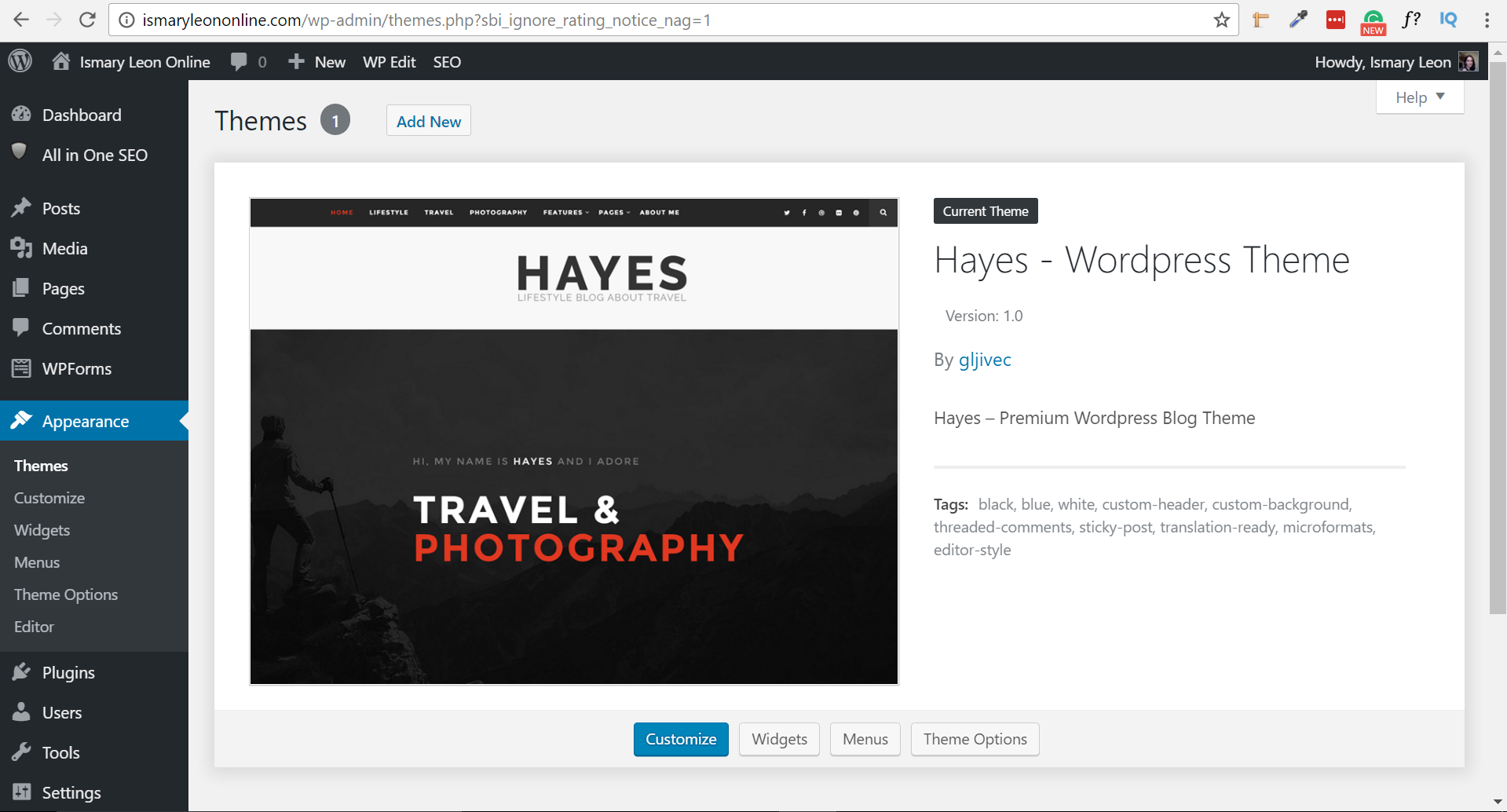Reload the page with refresh icon

point(87,20)
